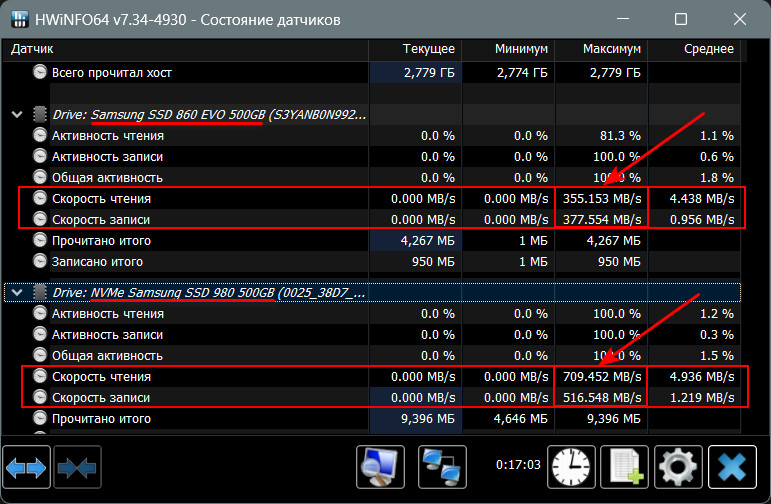Click the sensor icon of 860 EVO Прочитано итого
This screenshot has width=771, height=504.
click(40, 240)
